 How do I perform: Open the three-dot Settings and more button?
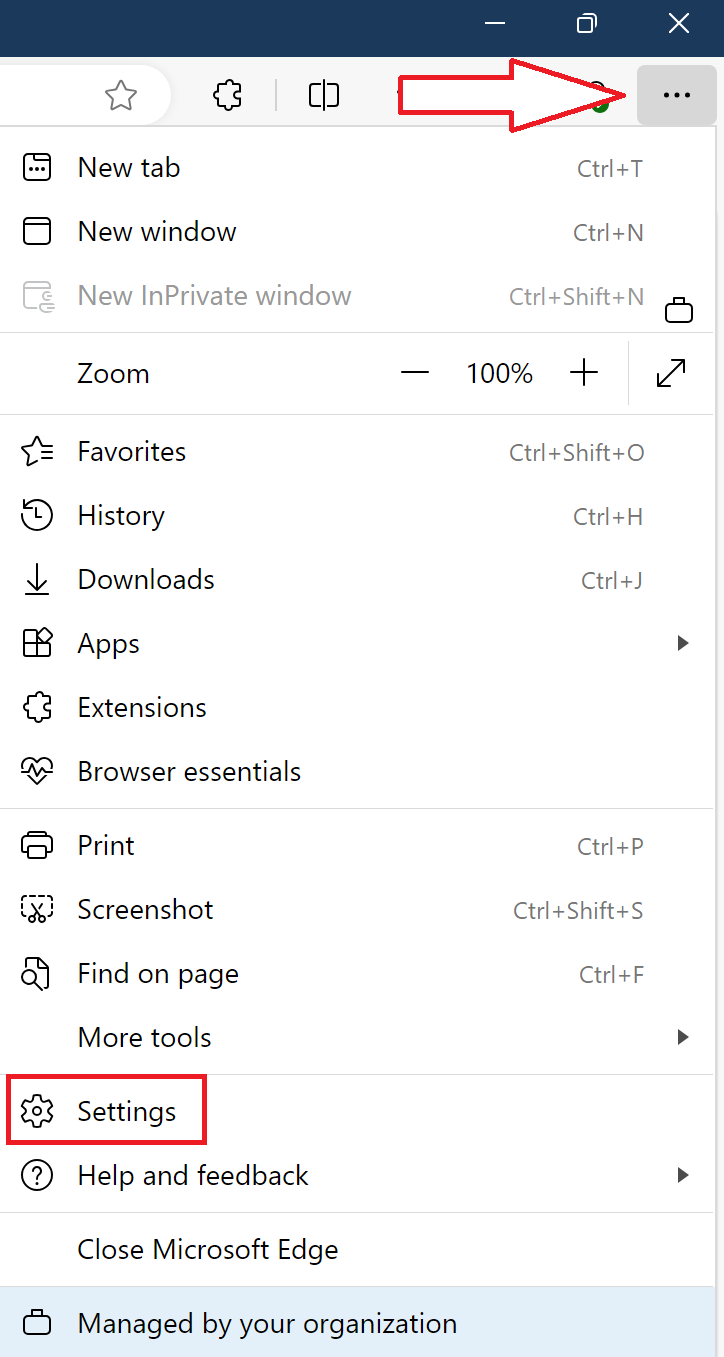pos(676,96)
